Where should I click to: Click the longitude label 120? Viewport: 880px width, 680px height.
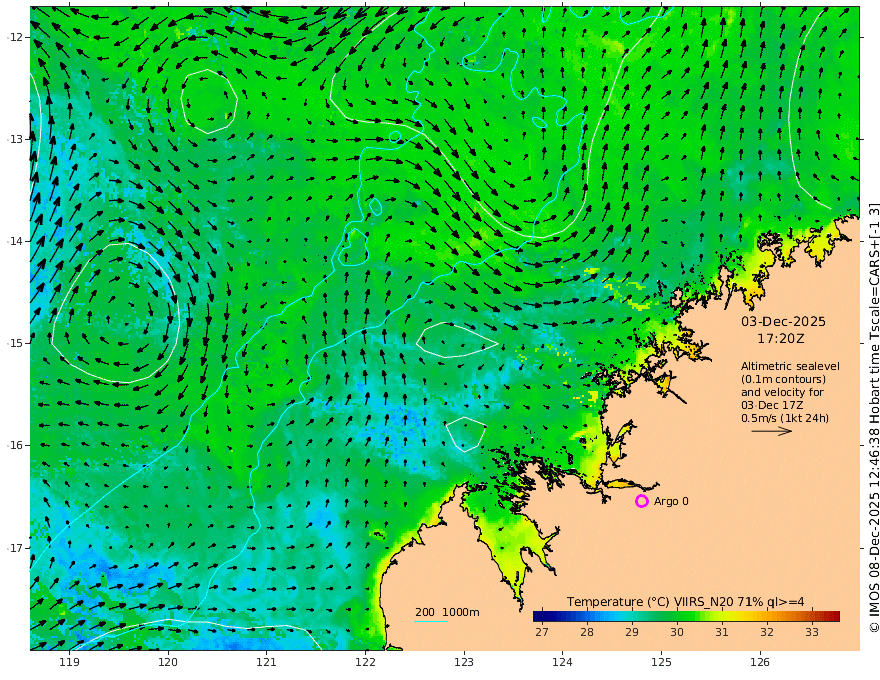coord(168,662)
